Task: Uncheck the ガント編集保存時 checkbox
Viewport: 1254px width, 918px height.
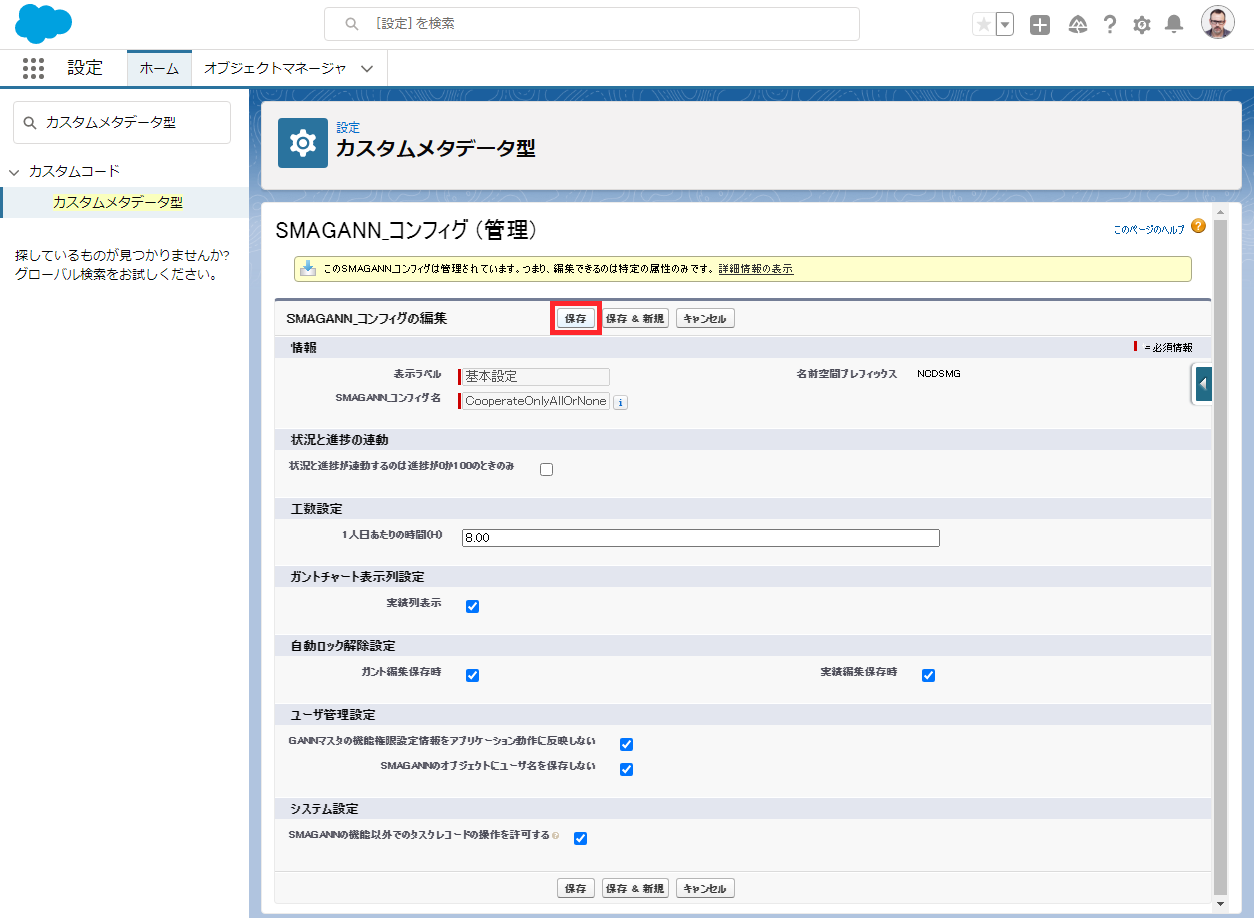Action: (x=473, y=675)
